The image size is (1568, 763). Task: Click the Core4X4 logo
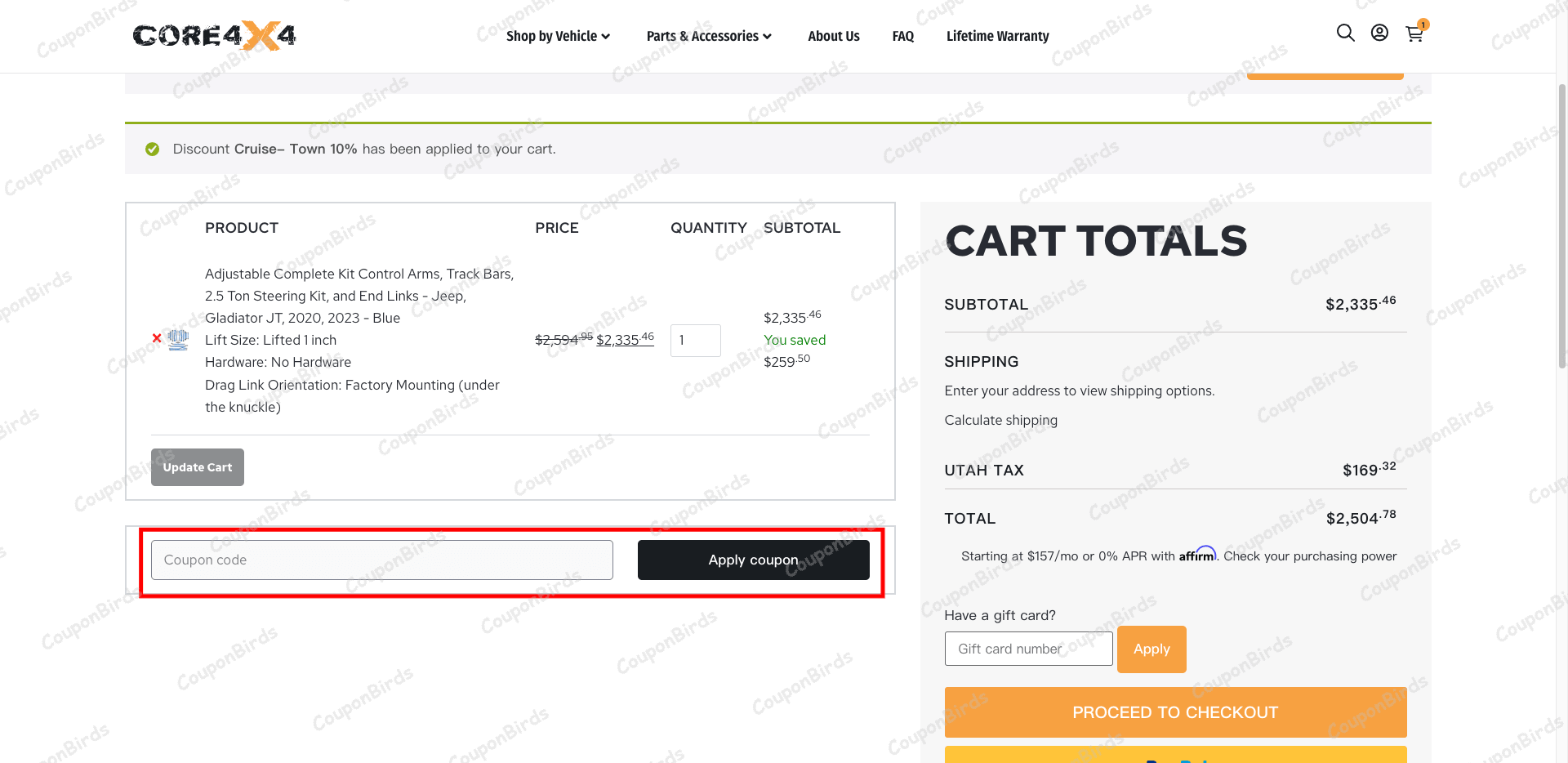coord(213,36)
